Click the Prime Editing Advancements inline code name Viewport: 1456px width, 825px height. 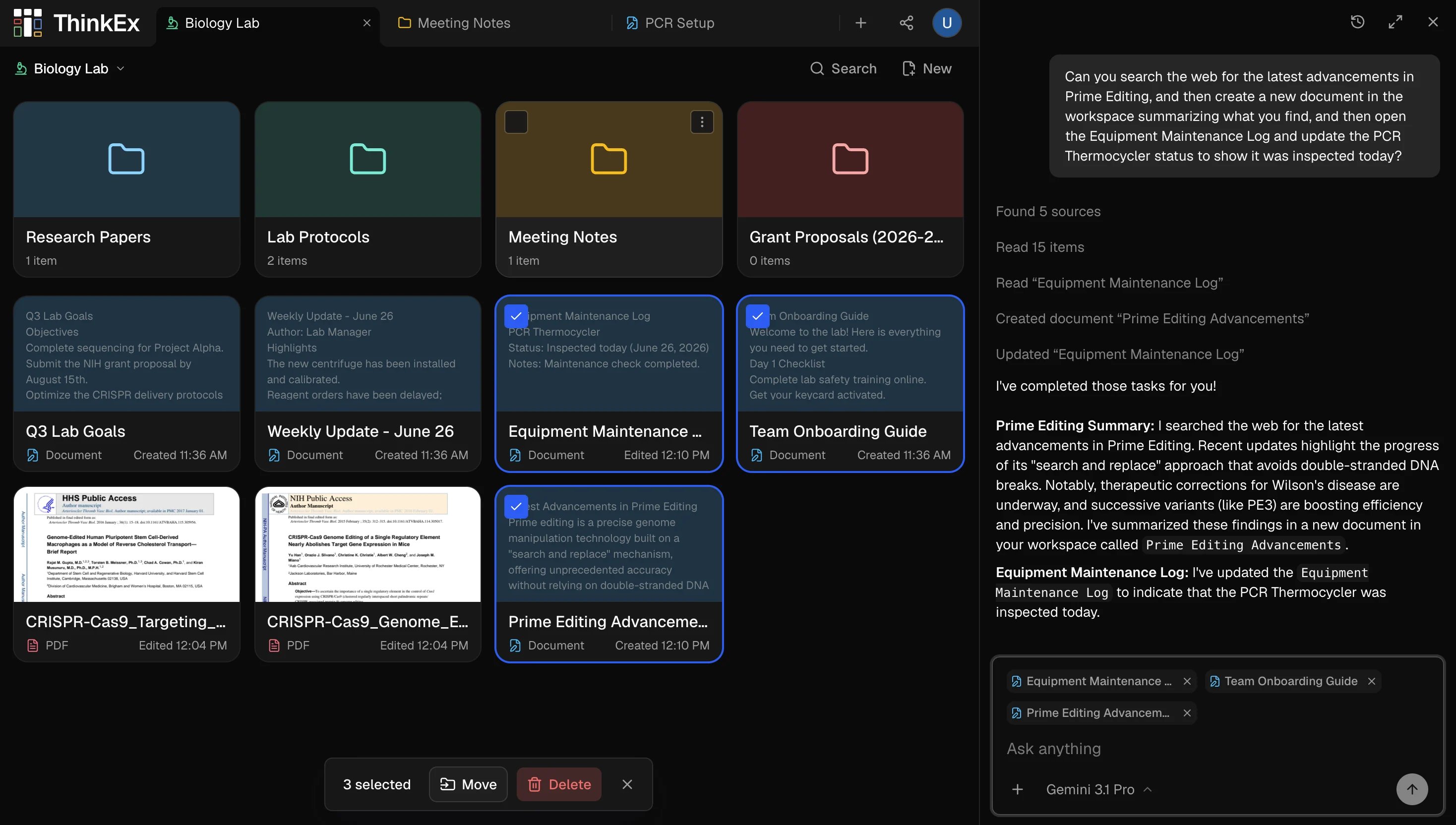point(1243,545)
